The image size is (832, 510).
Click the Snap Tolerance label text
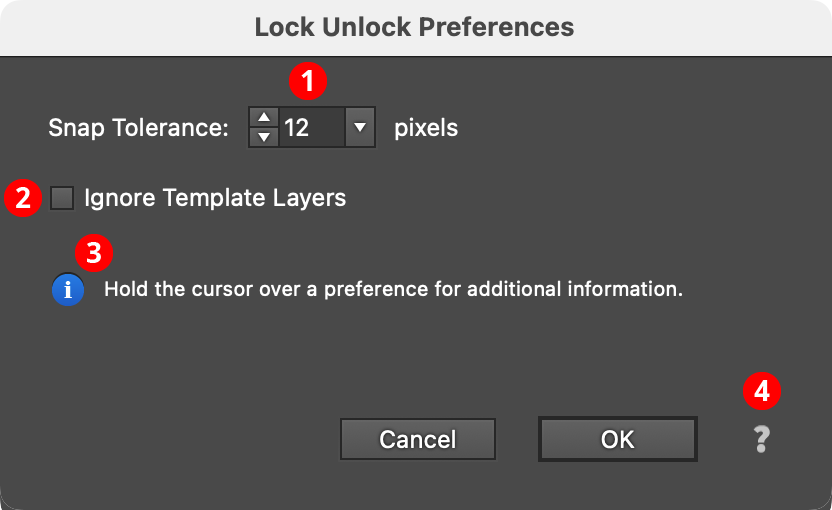pyautogui.click(x=138, y=128)
